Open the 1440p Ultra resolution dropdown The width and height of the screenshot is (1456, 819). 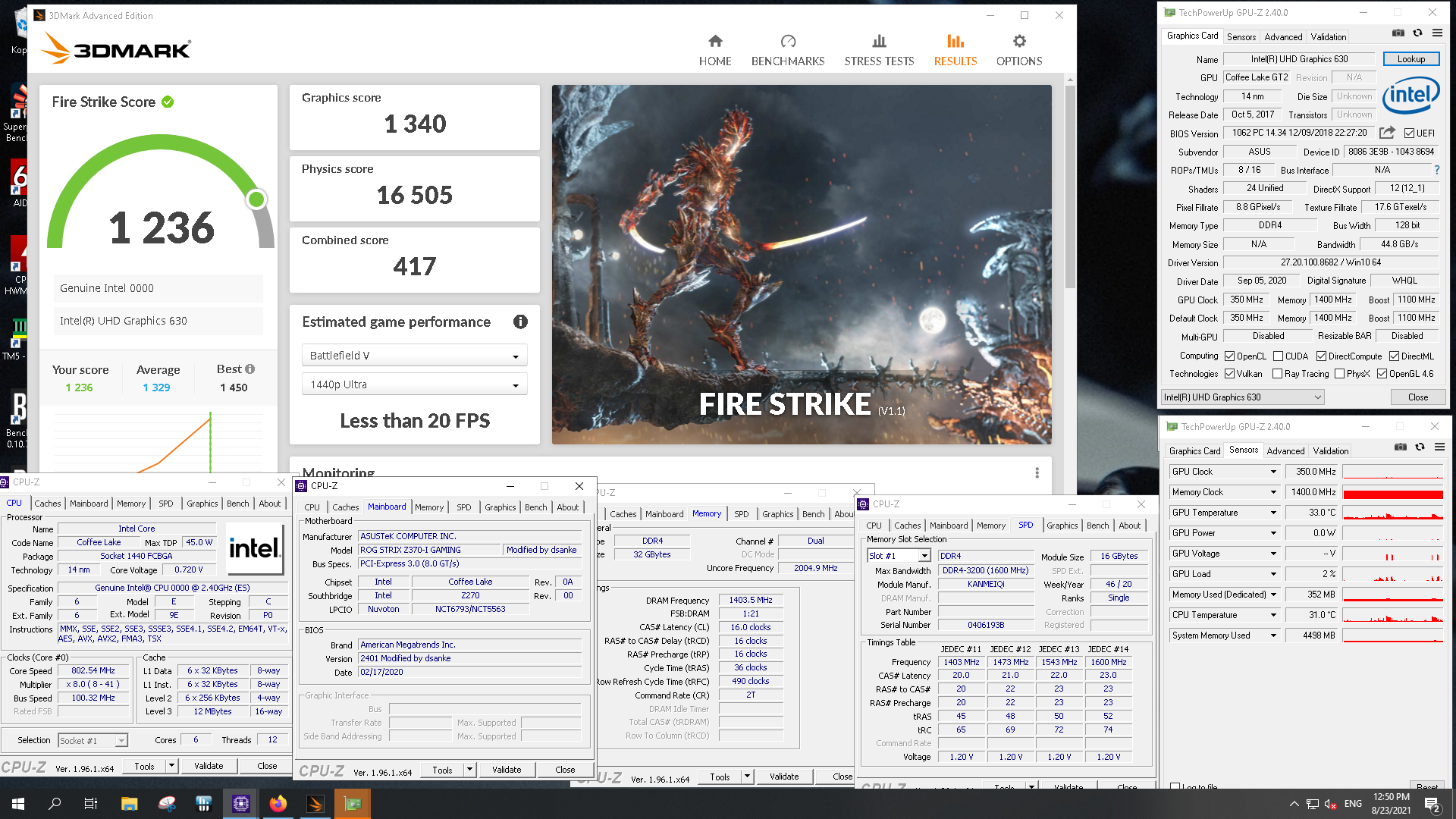click(x=415, y=384)
